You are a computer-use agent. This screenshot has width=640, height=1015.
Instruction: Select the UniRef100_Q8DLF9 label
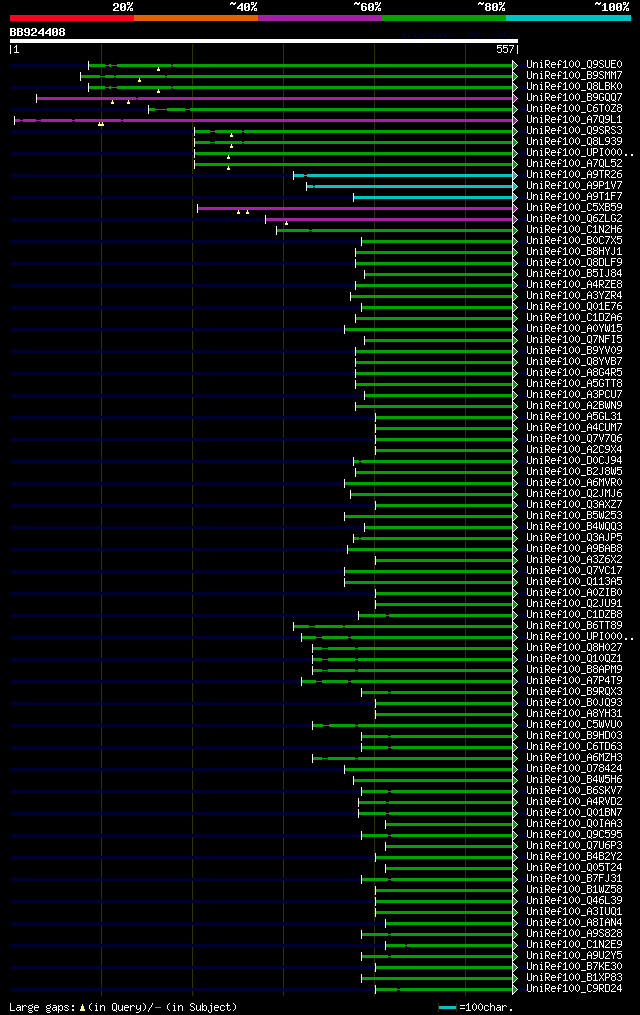point(574,263)
